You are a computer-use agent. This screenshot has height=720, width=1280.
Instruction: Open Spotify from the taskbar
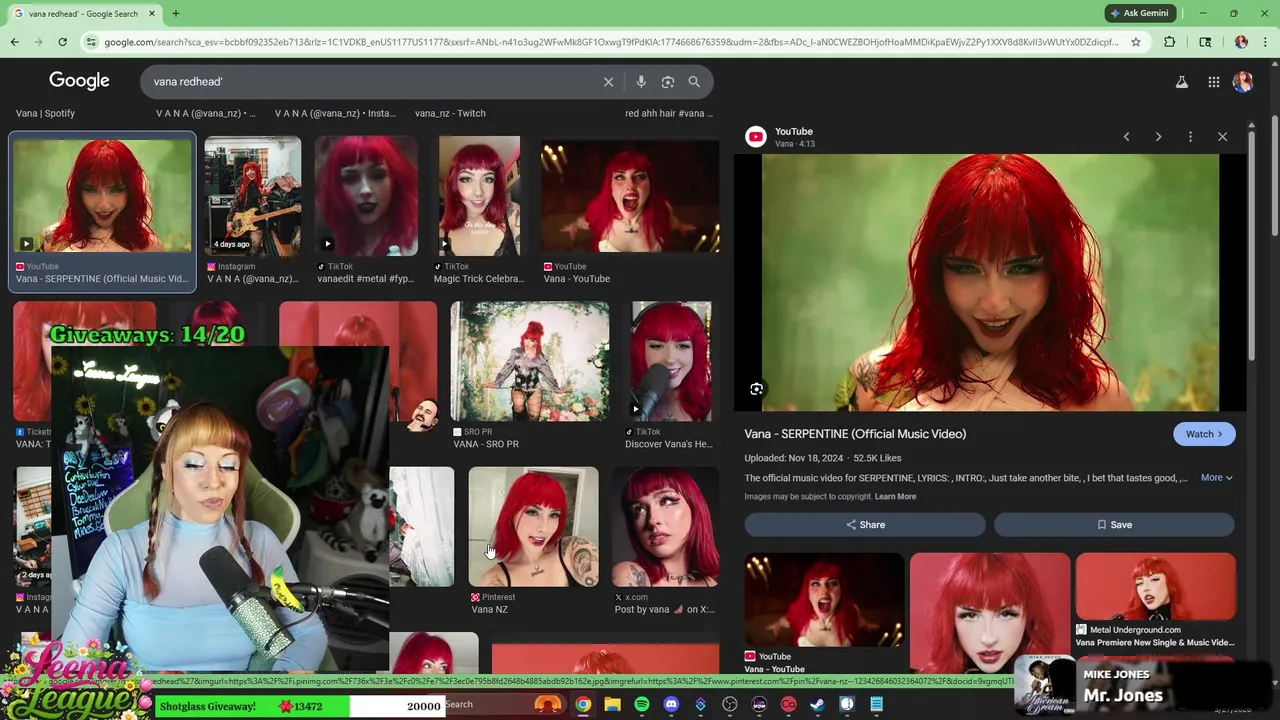pyautogui.click(x=642, y=705)
